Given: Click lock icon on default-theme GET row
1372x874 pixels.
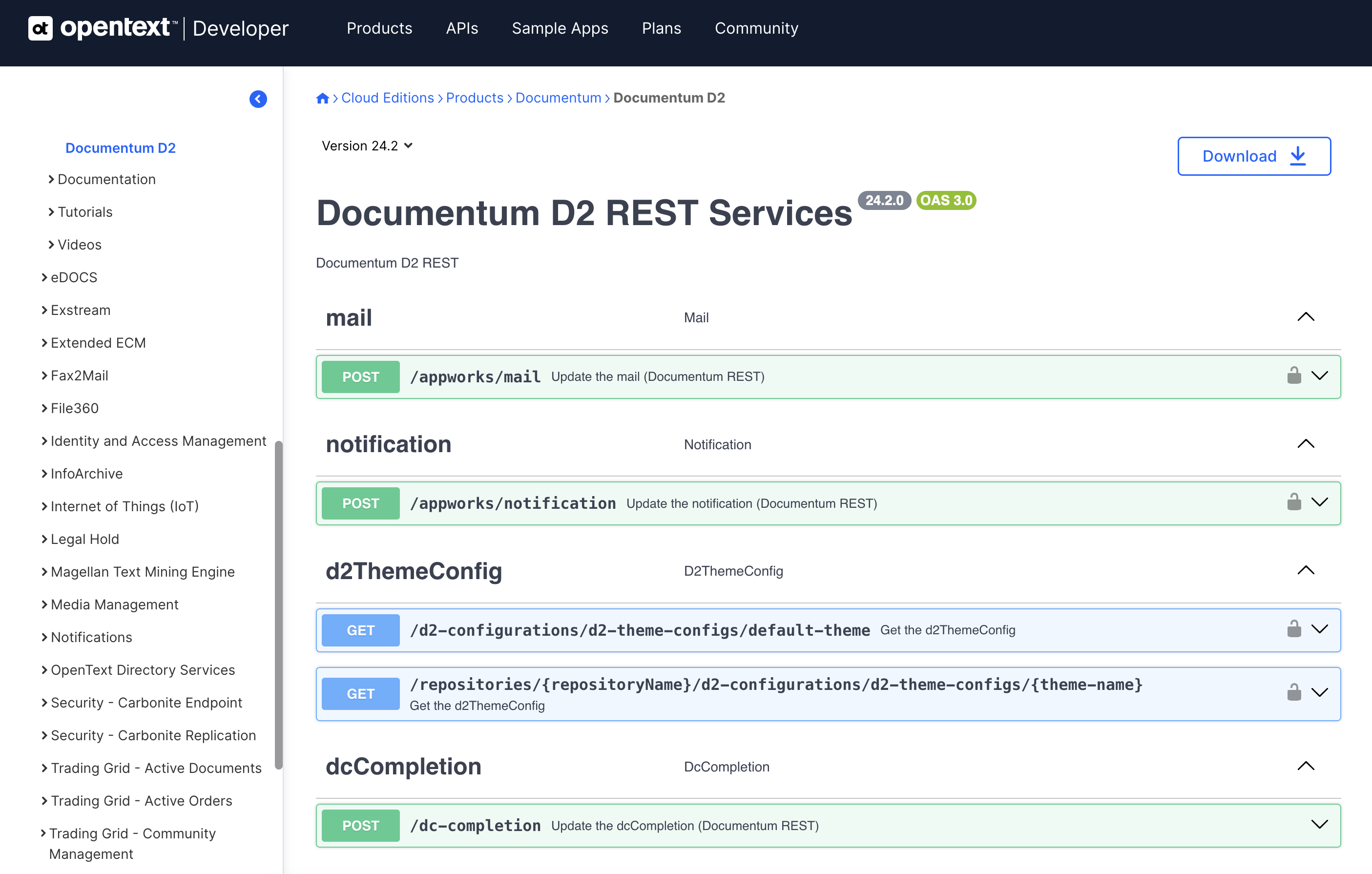Looking at the screenshot, I should tap(1294, 629).
